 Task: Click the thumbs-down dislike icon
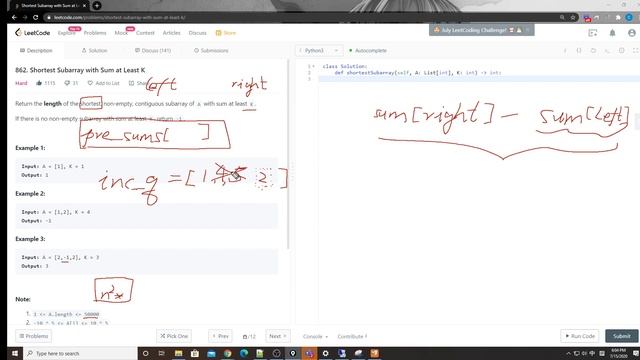pos(67,83)
